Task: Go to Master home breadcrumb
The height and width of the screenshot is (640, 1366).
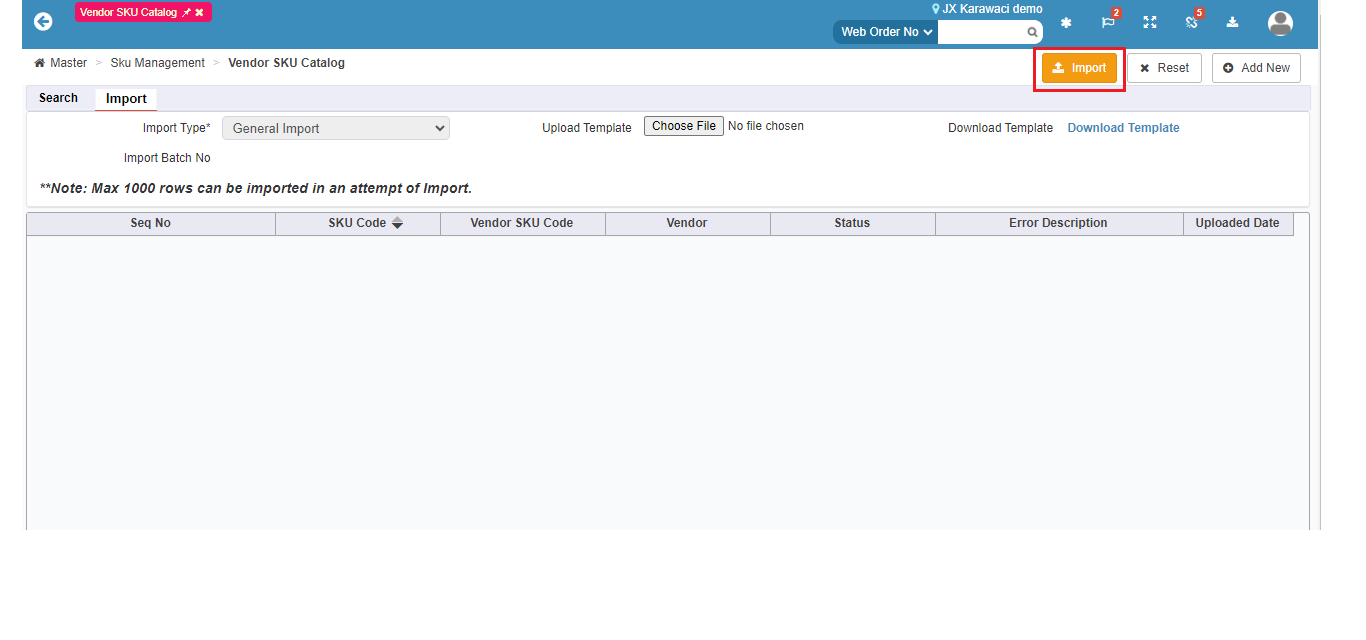Action: [61, 63]
